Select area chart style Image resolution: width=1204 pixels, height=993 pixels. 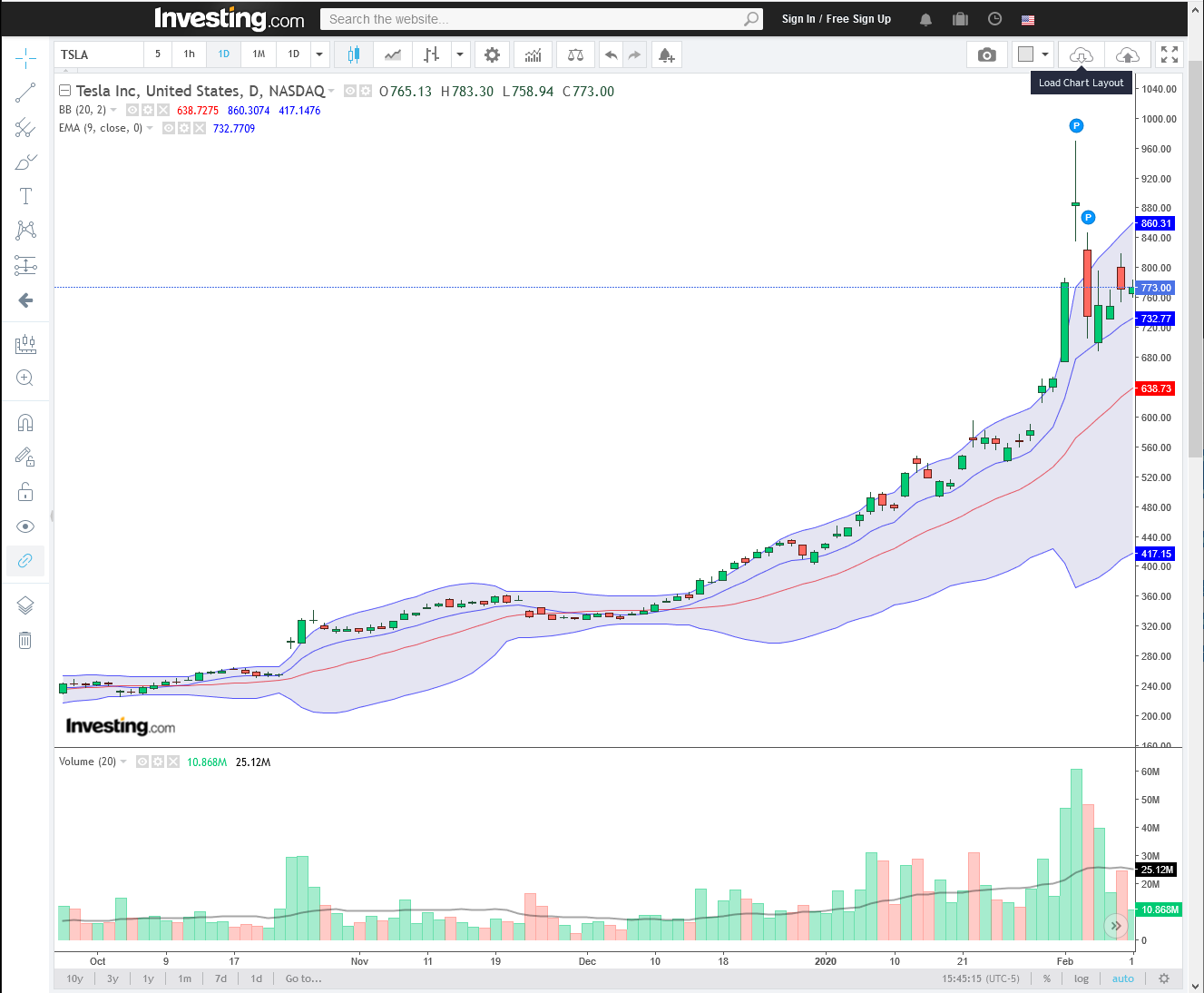(x=393, y=55)
